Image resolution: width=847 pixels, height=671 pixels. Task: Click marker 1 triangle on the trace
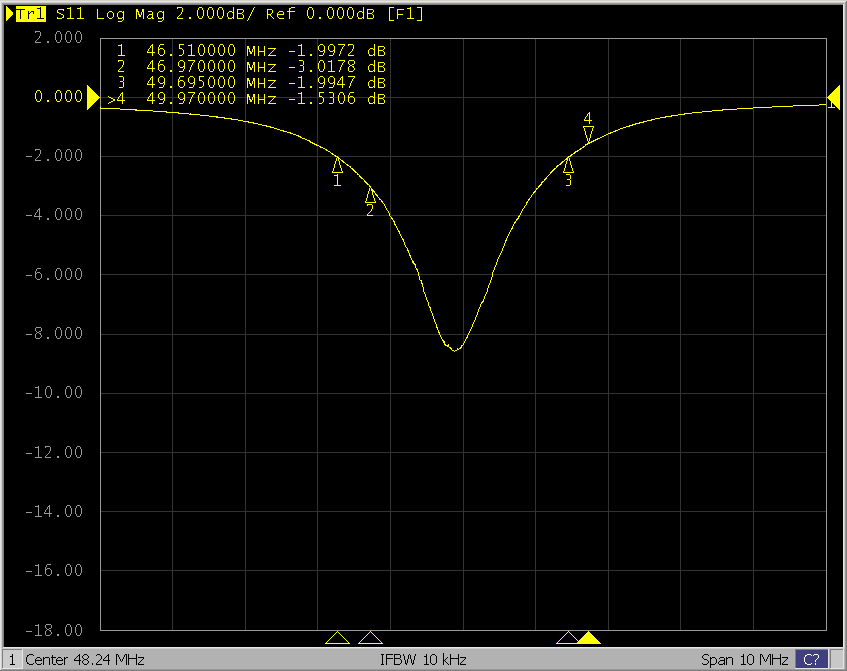(337, 165)
